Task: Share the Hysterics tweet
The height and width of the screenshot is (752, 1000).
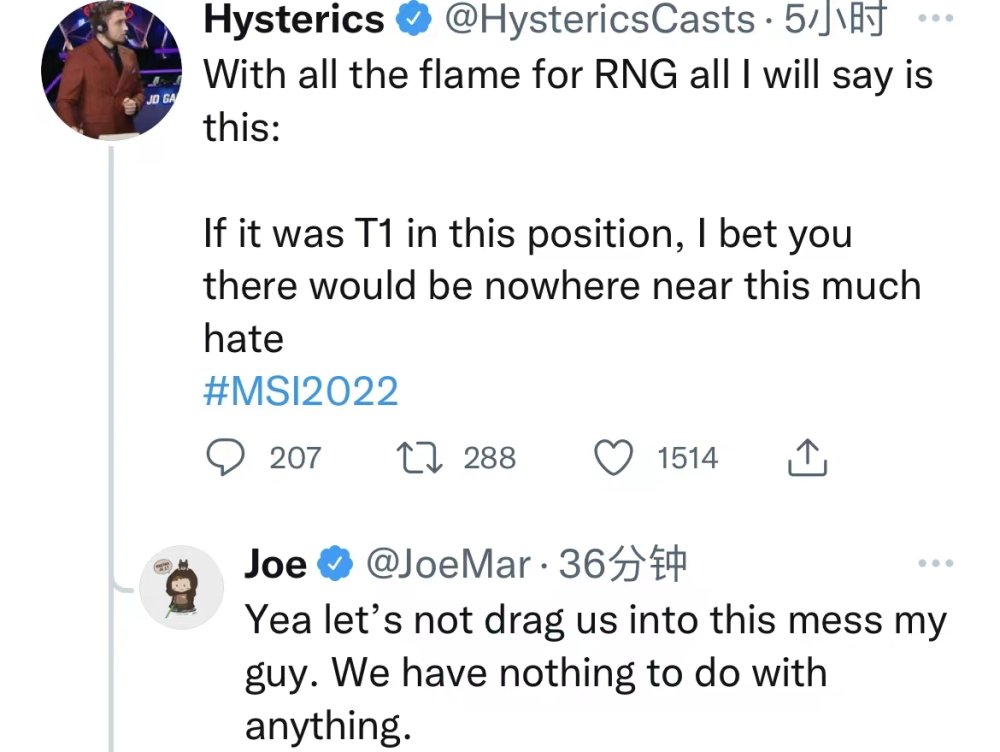Action: pos(806,458)
